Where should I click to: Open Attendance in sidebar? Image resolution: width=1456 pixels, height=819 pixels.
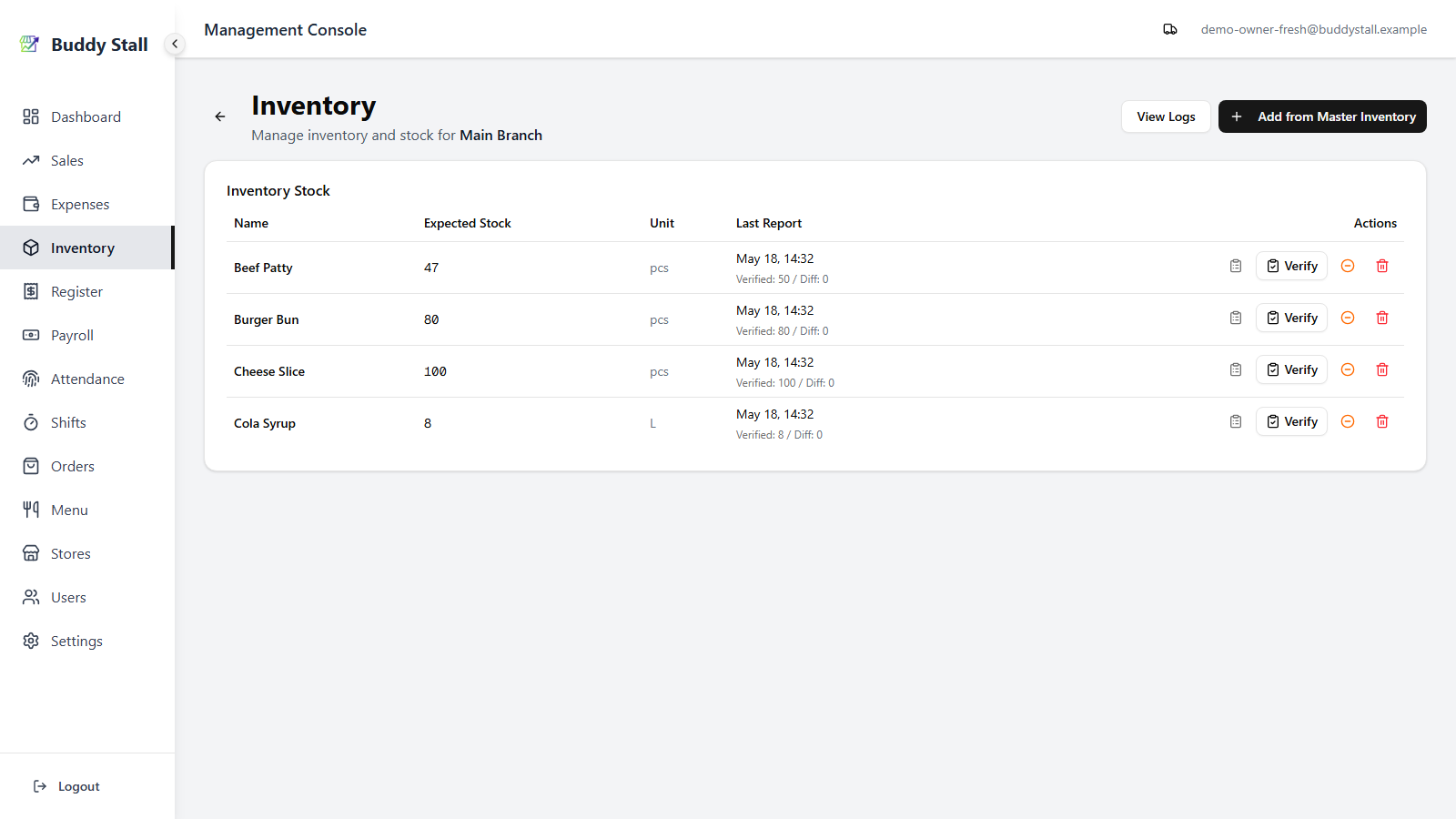point(86,379)
